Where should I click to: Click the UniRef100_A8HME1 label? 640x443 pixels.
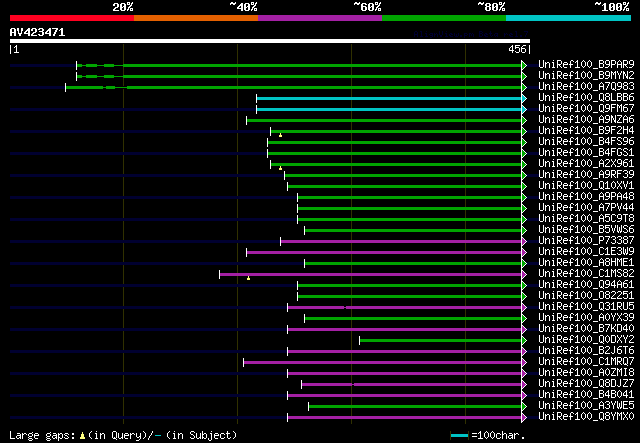coord(586,263)
